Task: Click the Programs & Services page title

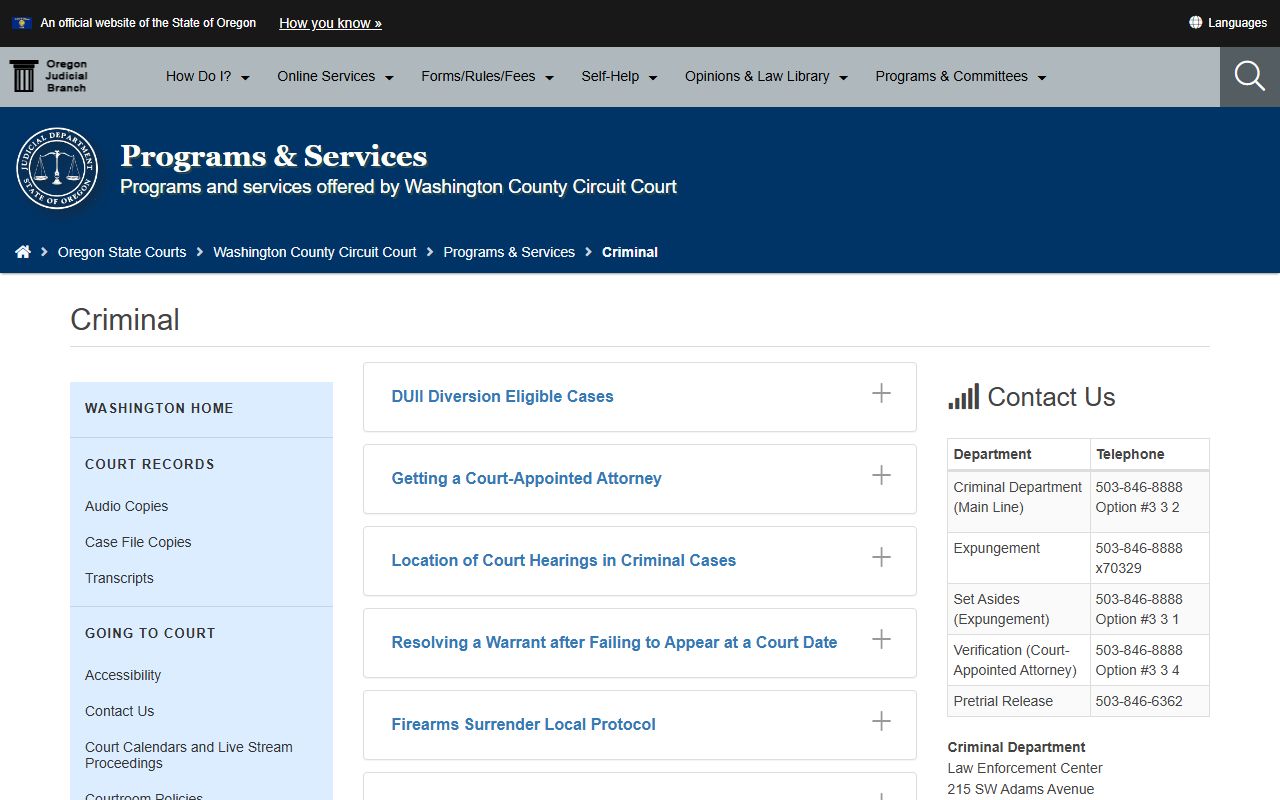Action: [274, 156]
